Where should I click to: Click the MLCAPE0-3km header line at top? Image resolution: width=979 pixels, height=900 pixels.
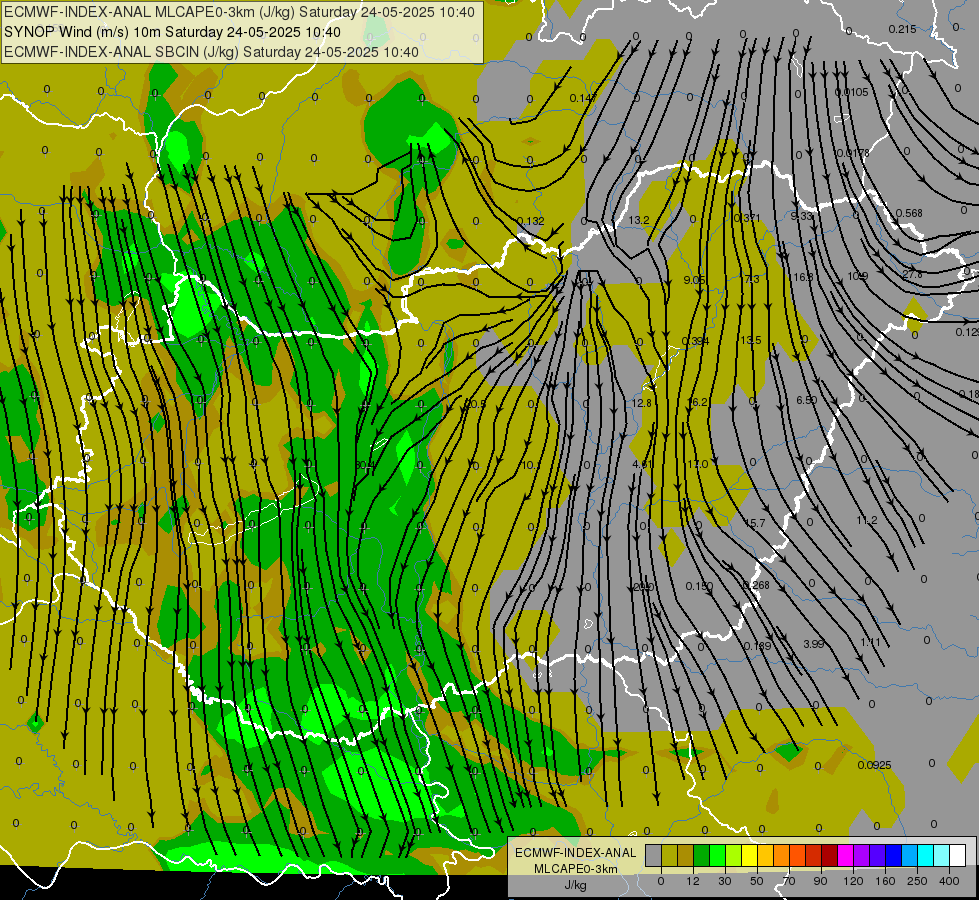(x=239, y=12)
